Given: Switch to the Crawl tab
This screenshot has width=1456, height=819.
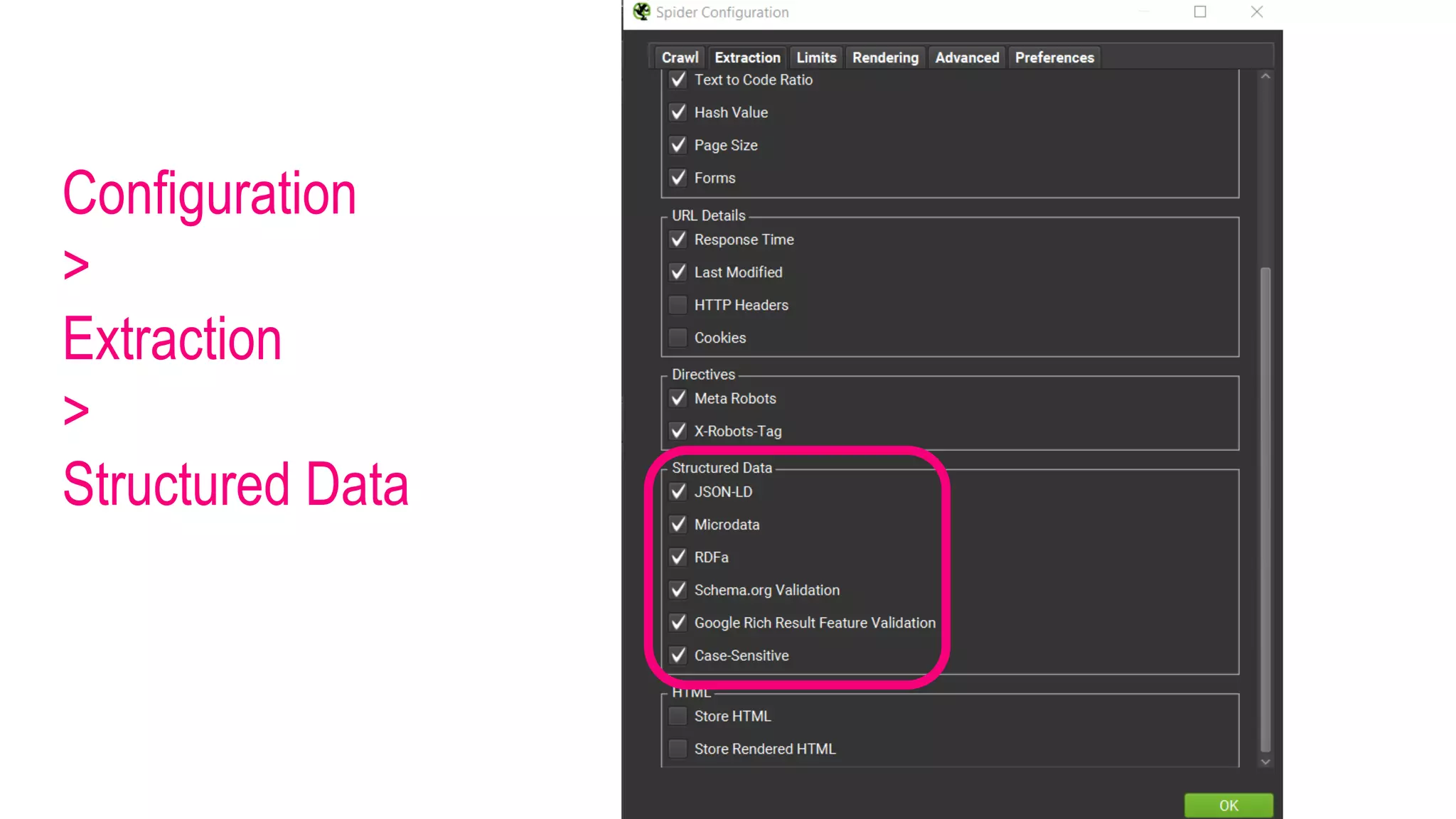Looking at the screenshot, I should [x=680, y=58].
